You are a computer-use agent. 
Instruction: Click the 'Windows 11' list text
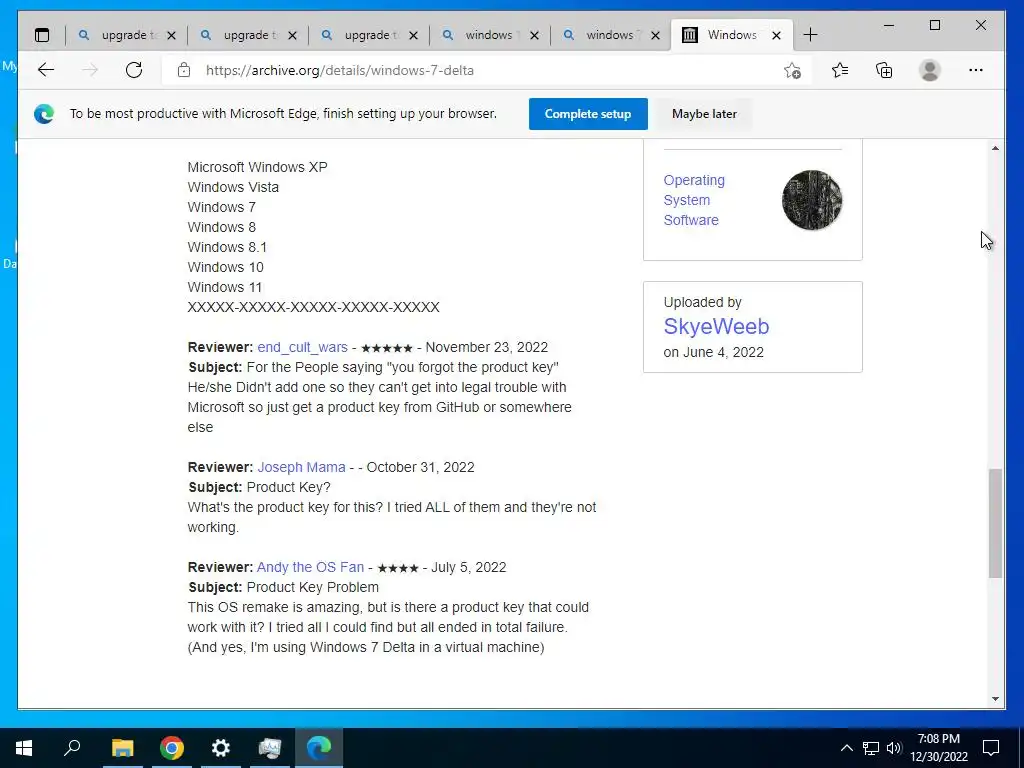(x=225, y=287)
